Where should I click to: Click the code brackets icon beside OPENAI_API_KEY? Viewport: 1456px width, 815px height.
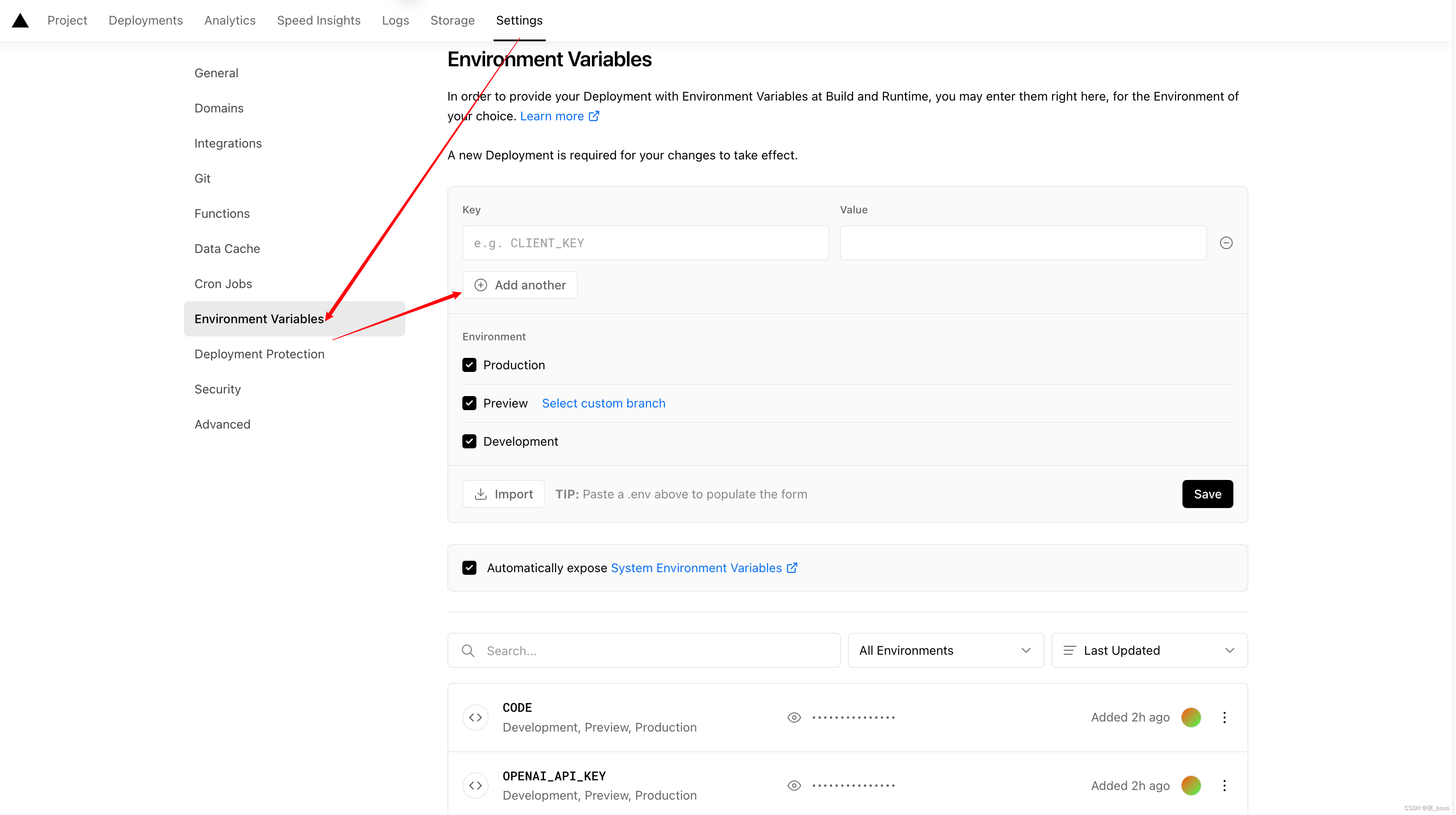pyautogui.click(x=476, y=786)
